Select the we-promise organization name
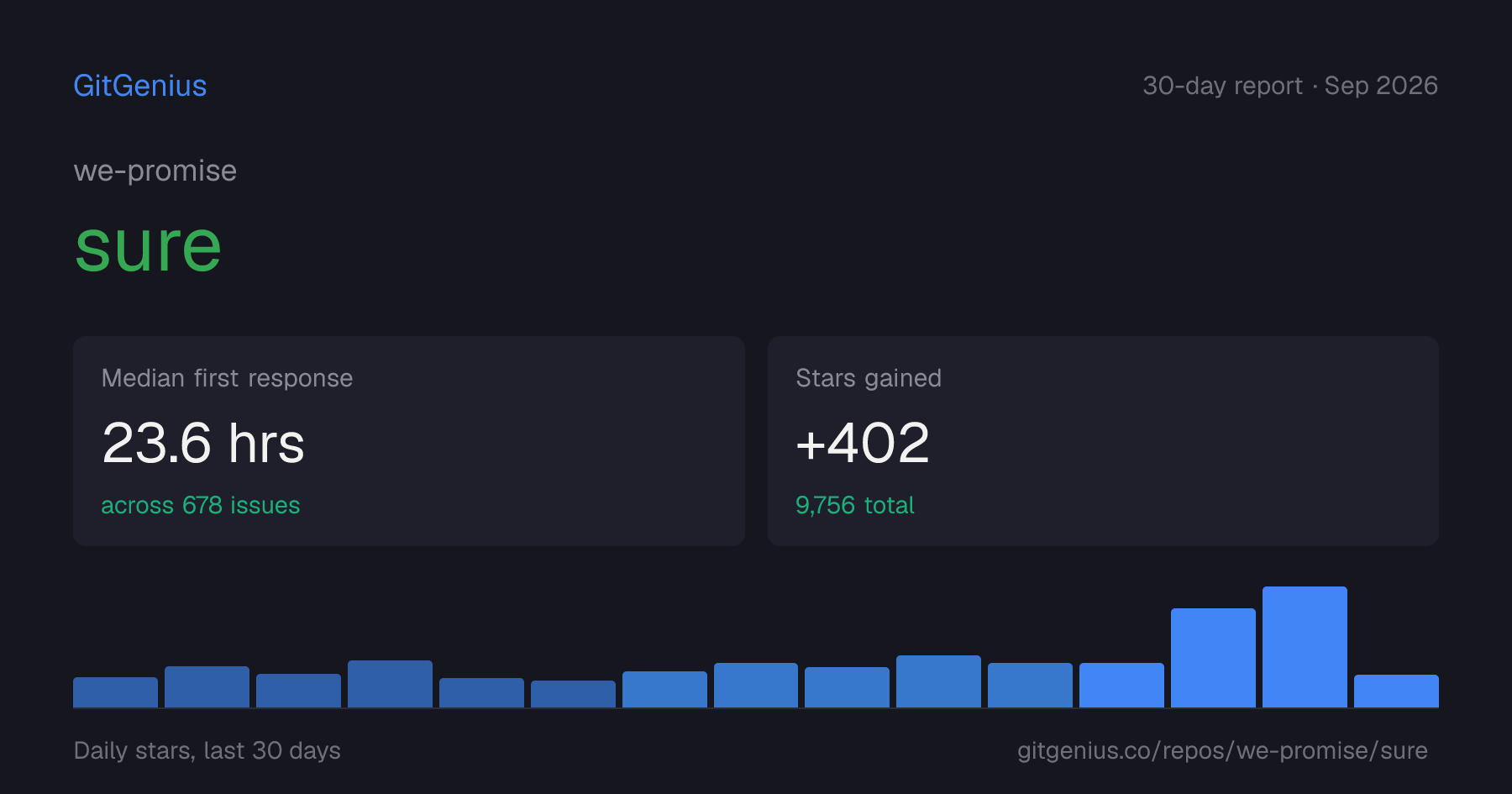This screenshot has width=1512, height=794. click(x=155, y=171)
